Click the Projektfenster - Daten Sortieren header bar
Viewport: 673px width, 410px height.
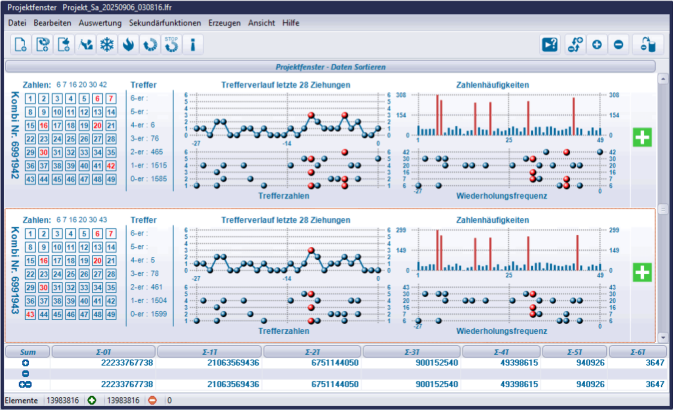pyautogui.click(x=330, y=67)
